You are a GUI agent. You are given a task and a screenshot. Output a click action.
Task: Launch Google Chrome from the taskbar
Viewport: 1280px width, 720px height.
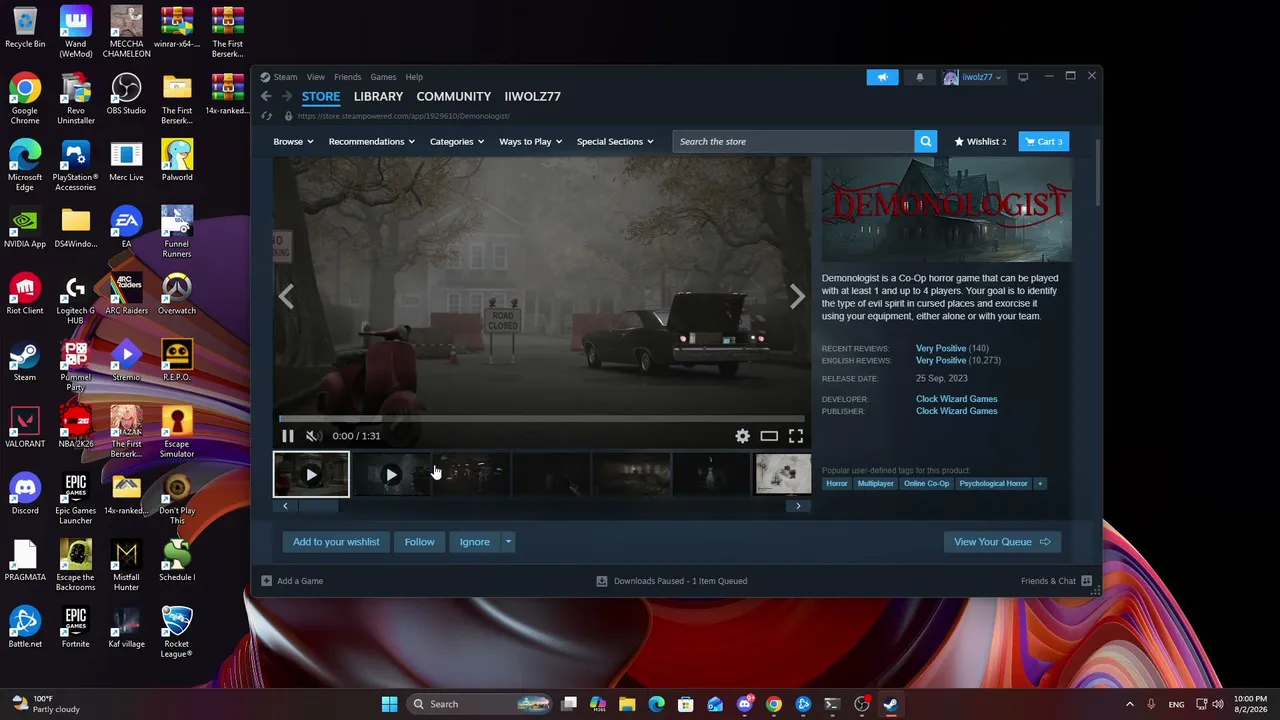point(773,704)
